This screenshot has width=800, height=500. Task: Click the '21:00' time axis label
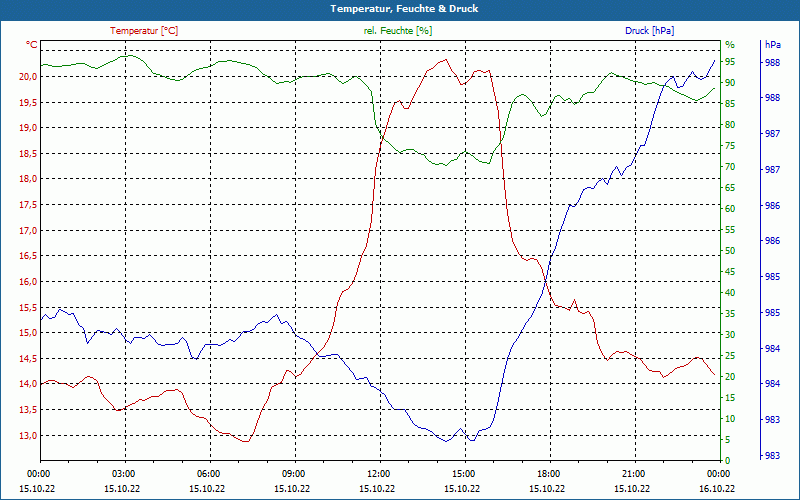click(x=632, y=473)
